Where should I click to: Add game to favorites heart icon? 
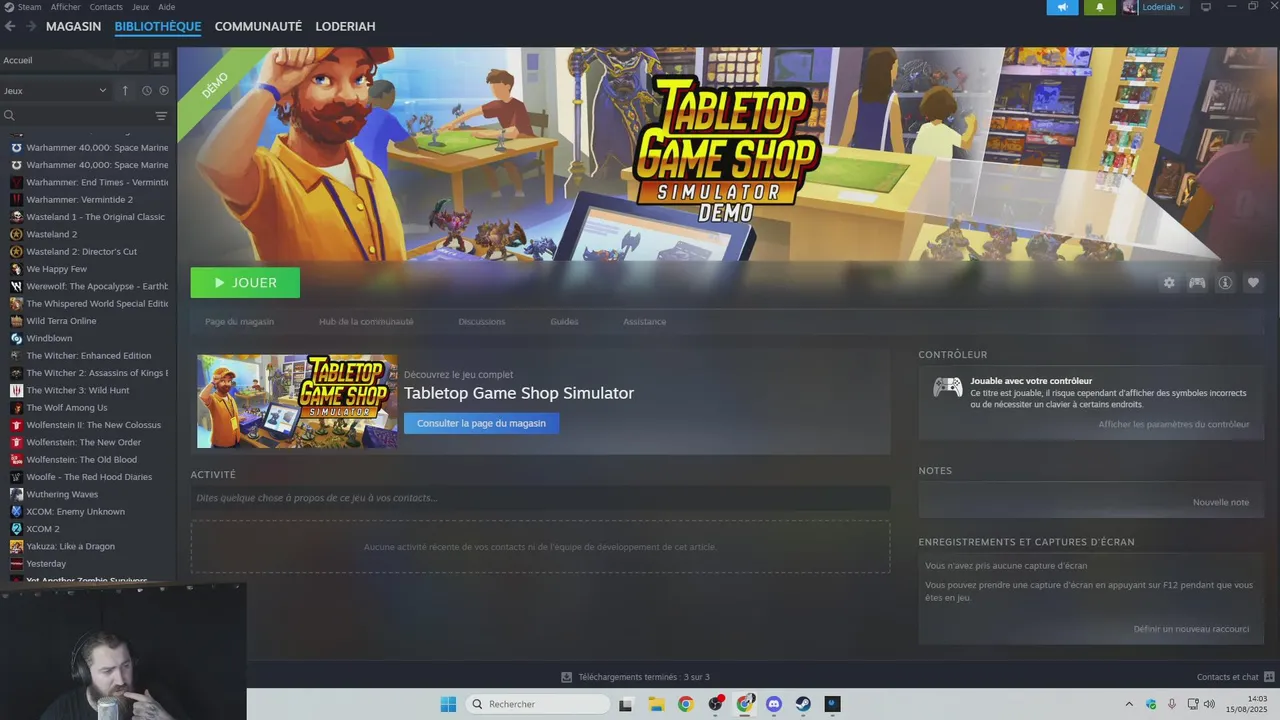pos(1253,283)
